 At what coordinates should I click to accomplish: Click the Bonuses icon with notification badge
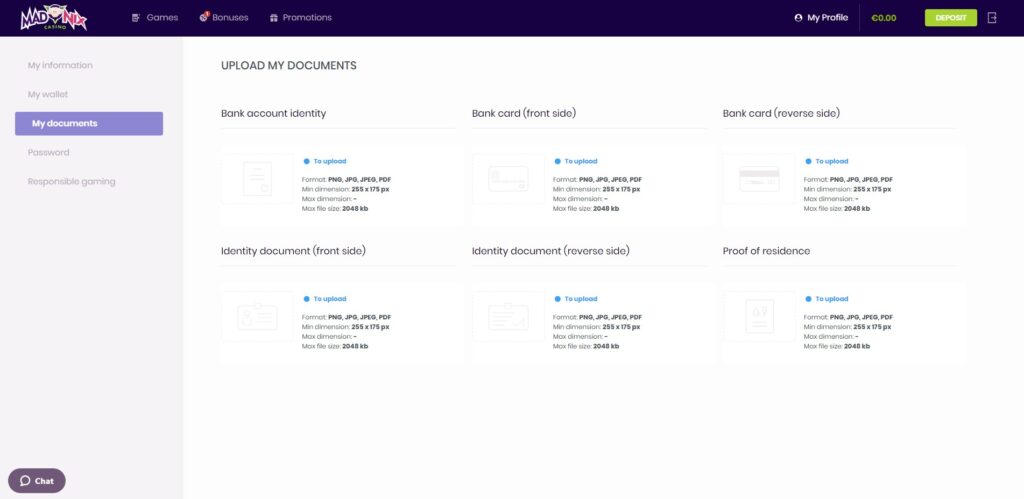pos(204,17)
